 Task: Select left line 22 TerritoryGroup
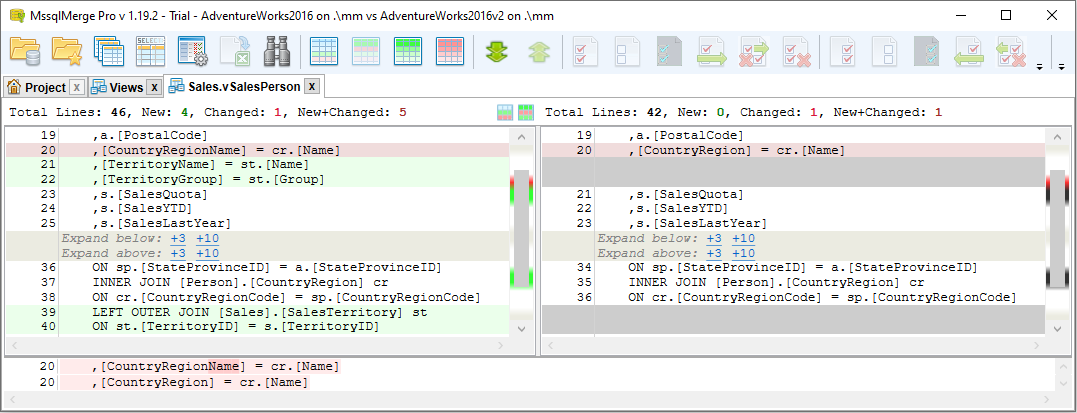point(258,179)
